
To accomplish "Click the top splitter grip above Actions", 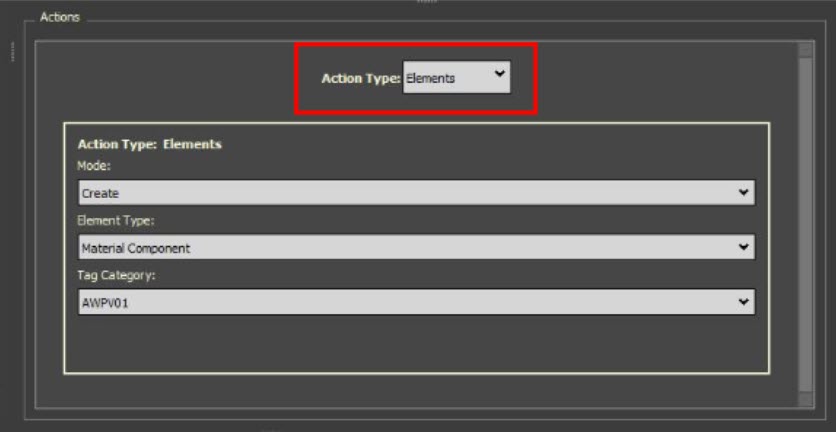I will tap(427, 2).
